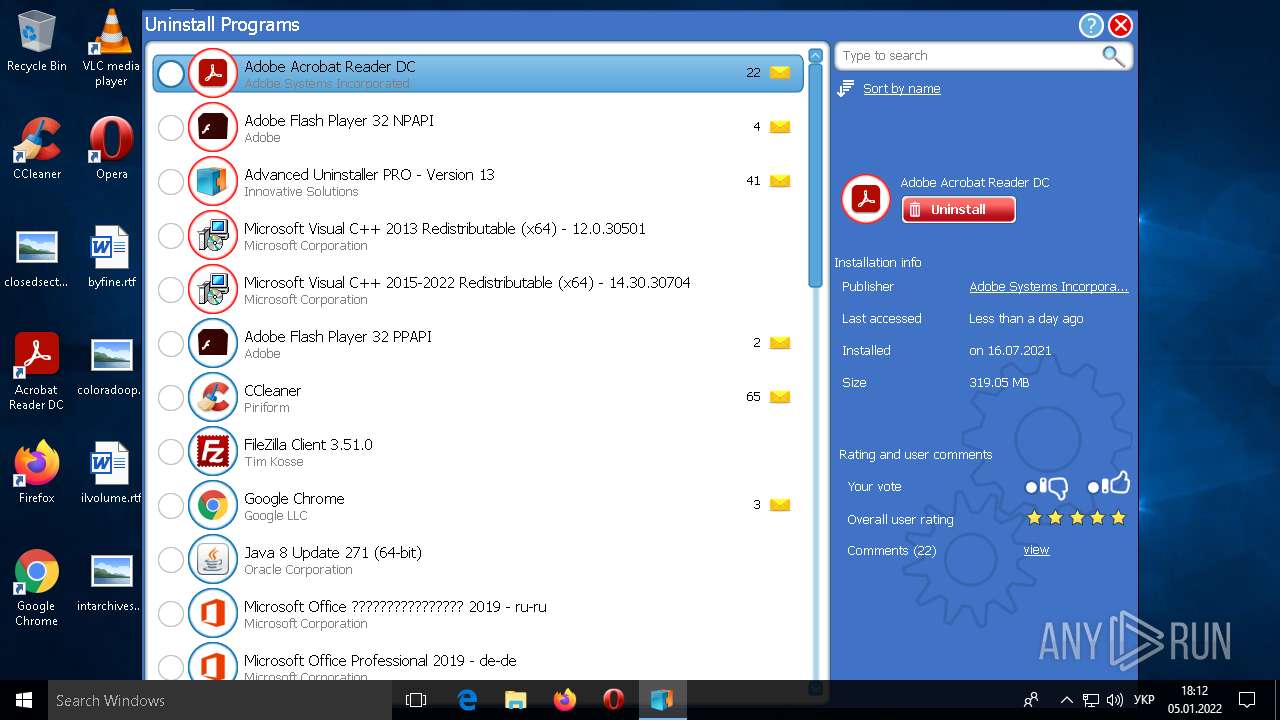Open comments envelope for Adobe Acrobat Reader DC

pos(780,73)
